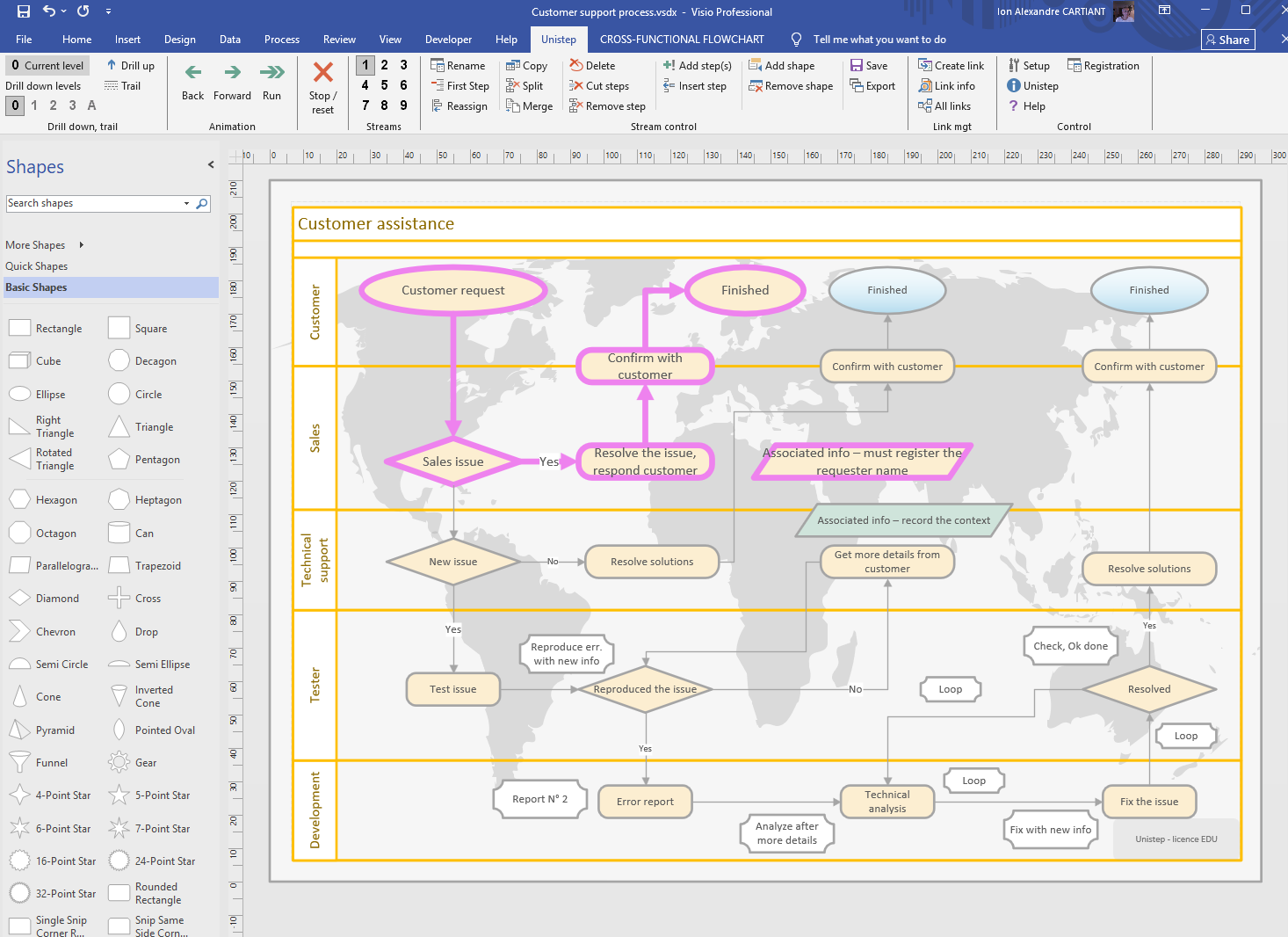Toggle the Current level option
This screenshot has width=1288, height=937.
coord(47,66)
